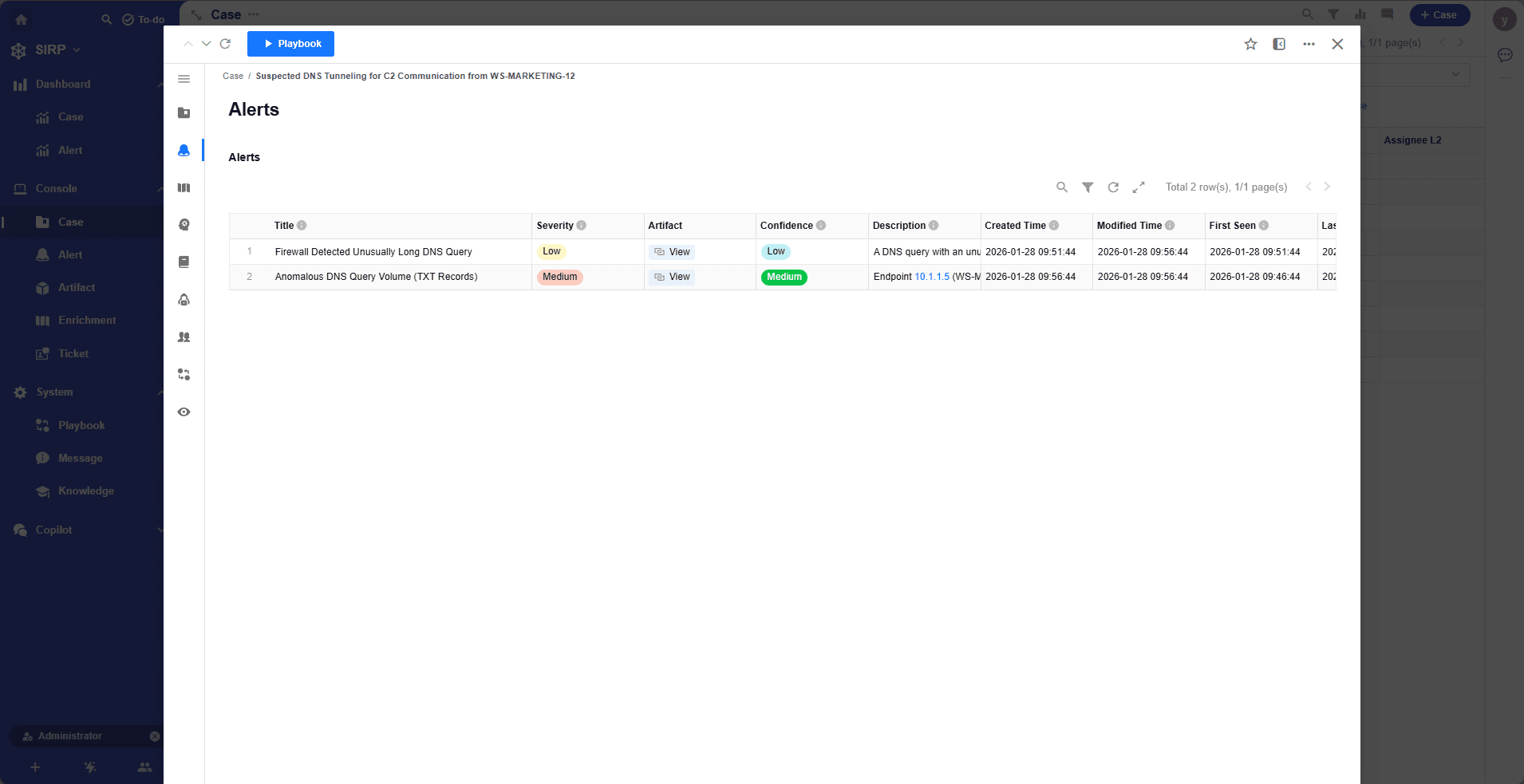Open the eye watcher tab in sidebar
Screen dimensions: 1524x784
click(x=184, y=412)
